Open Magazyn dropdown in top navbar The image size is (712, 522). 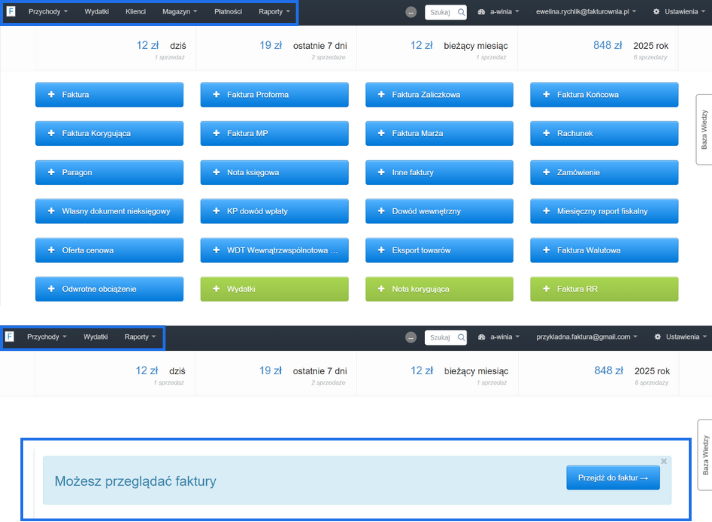179,12
